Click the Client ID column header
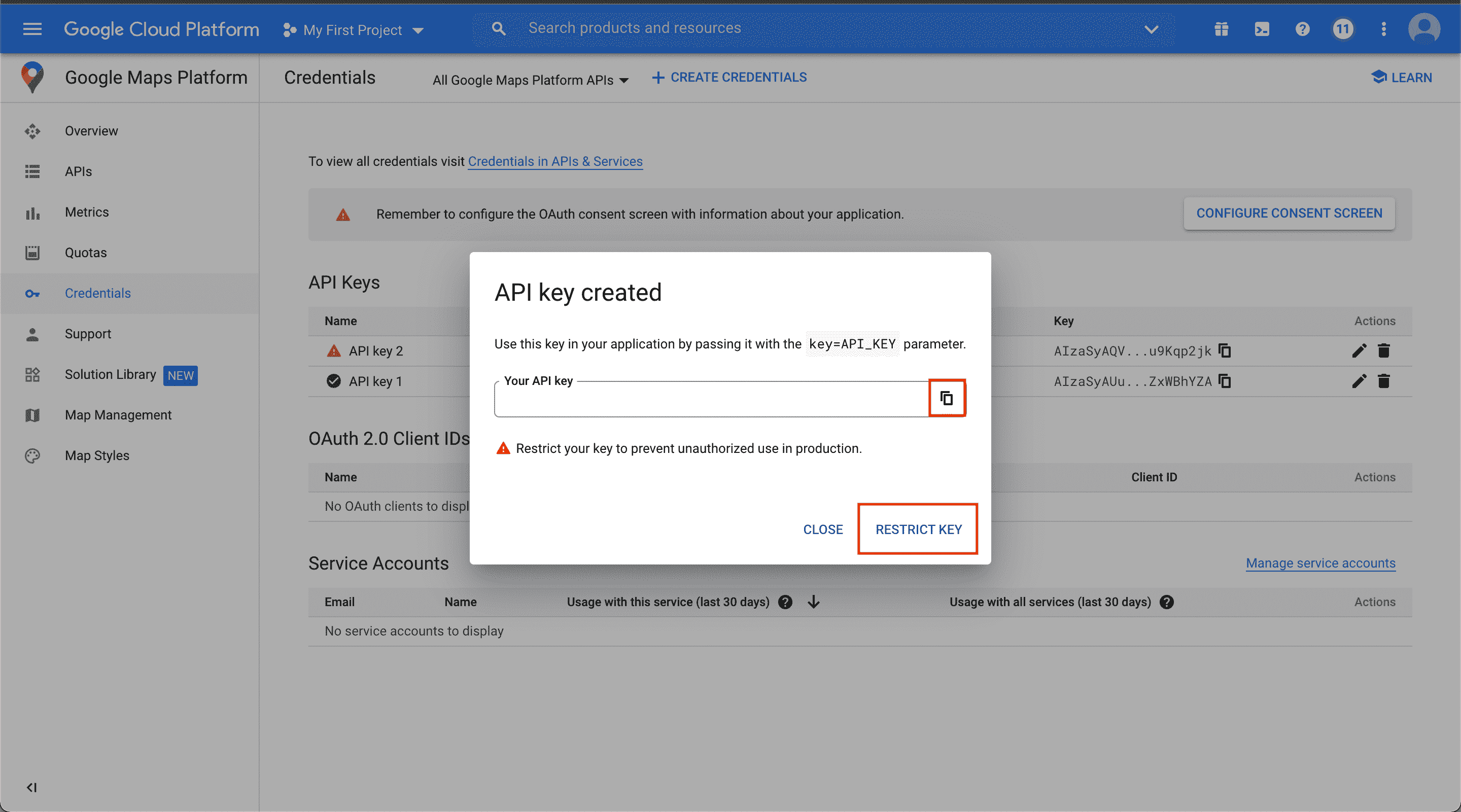Viewport: 1461px width, 812px height. coord(1154,477)
